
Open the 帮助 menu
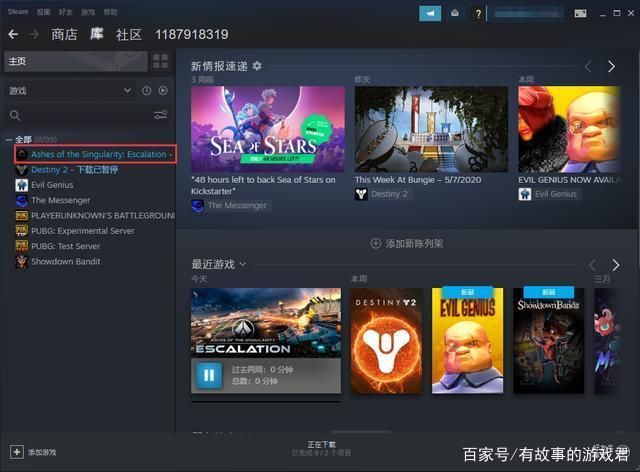[x=110, y=12]
